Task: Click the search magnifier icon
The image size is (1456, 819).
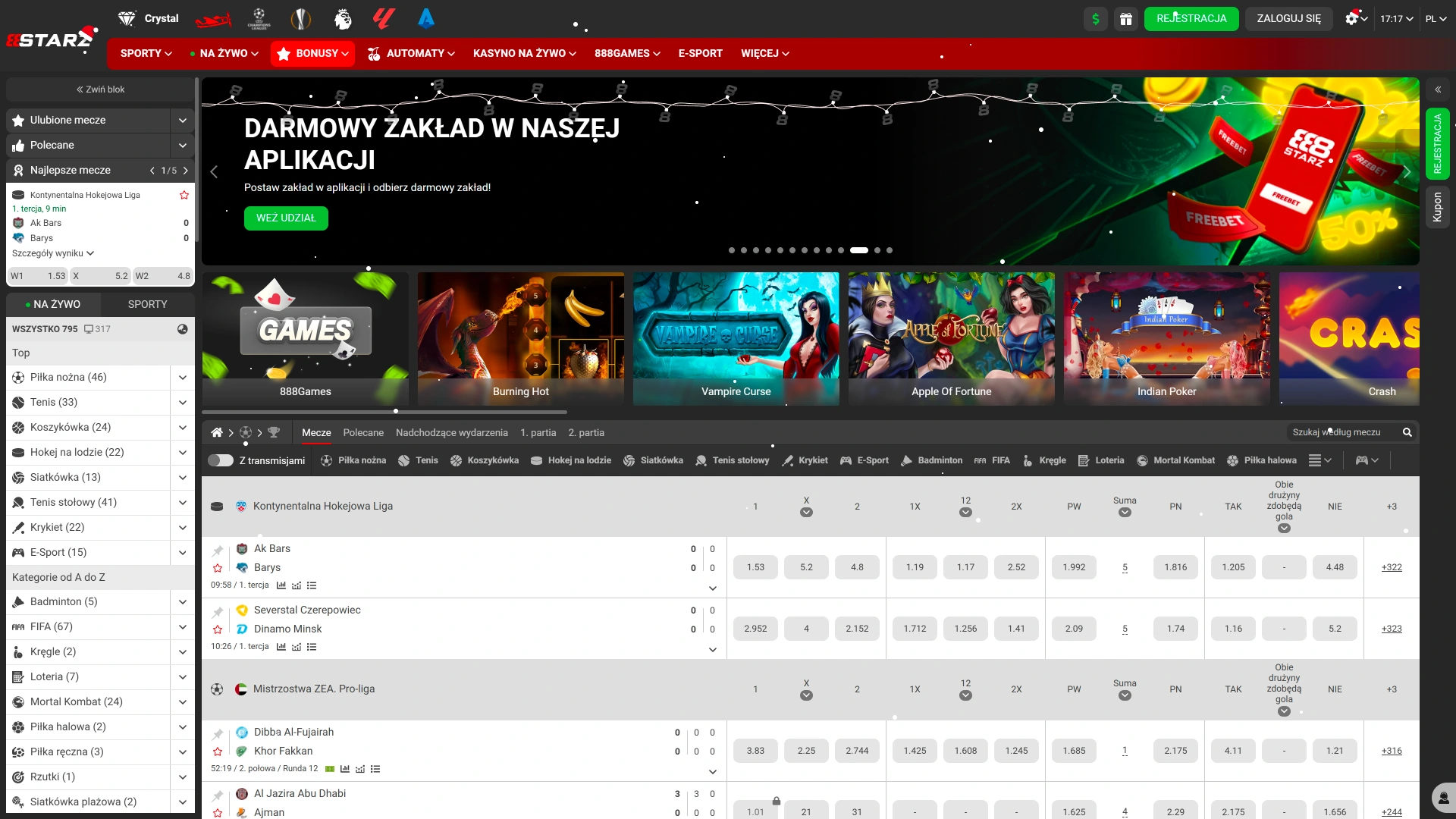Action: (1407, 432)
